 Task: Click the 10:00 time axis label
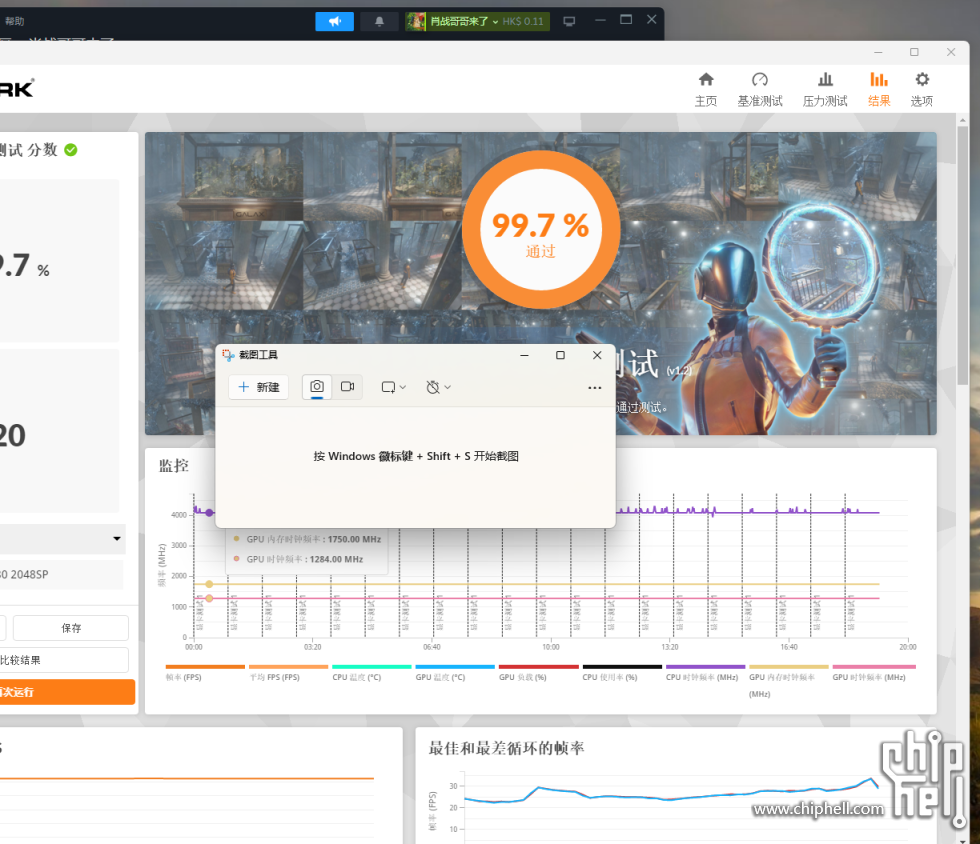pos(551,647)
